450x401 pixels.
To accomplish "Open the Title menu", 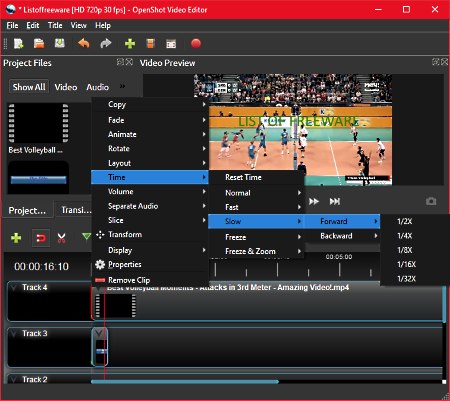I will click(55, 25).
